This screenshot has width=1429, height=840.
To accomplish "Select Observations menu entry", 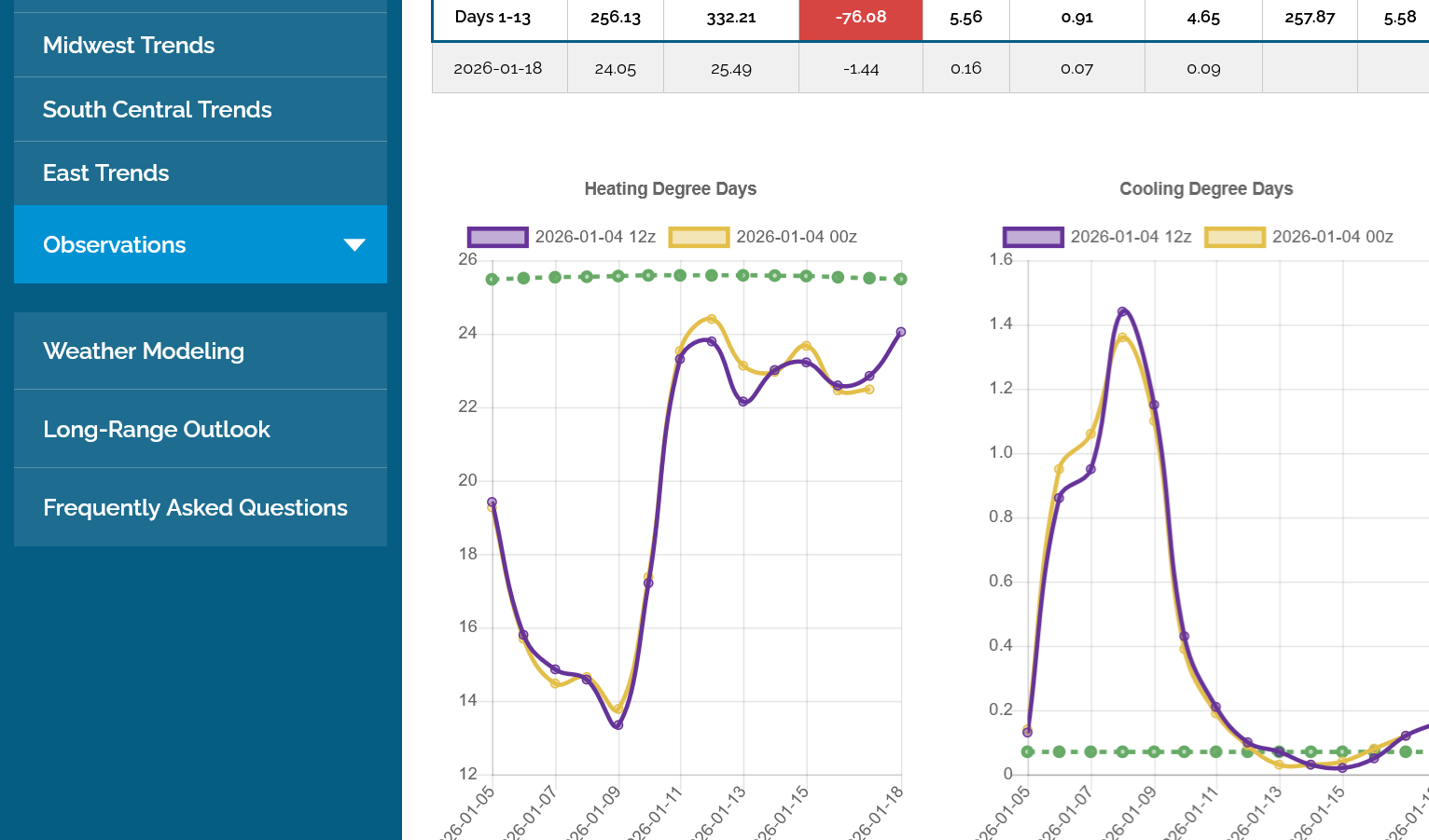I will [x=115, y=245].
